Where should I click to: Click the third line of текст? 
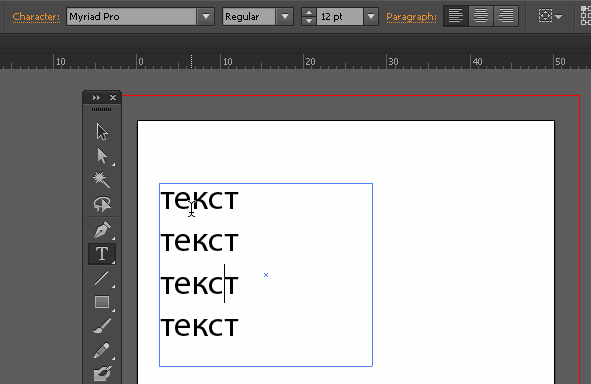pyautogui.click(x=199, y=284)
